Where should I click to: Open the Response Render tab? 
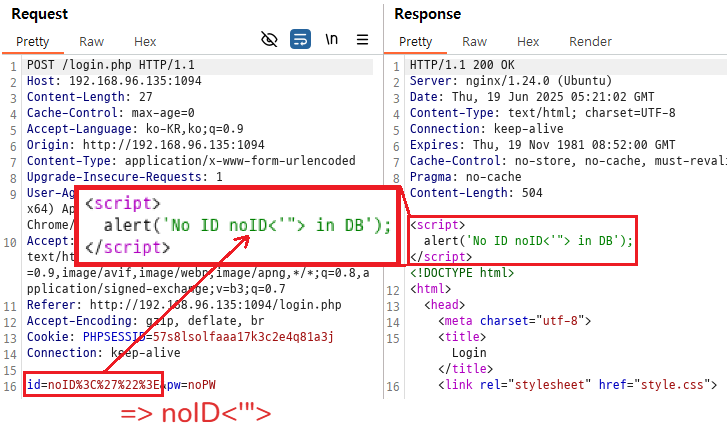click(x=590, y=42)
